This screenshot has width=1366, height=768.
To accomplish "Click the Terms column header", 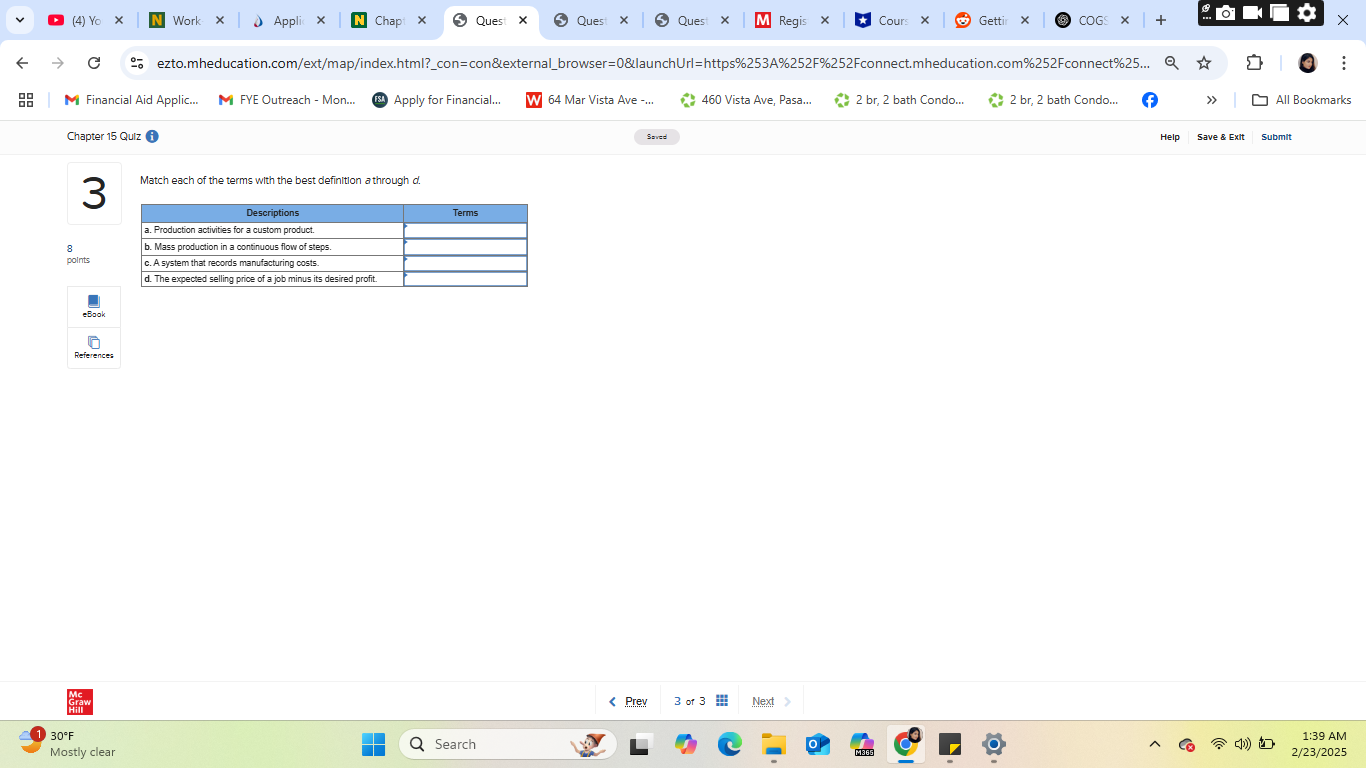I will (x=466, y=213).
